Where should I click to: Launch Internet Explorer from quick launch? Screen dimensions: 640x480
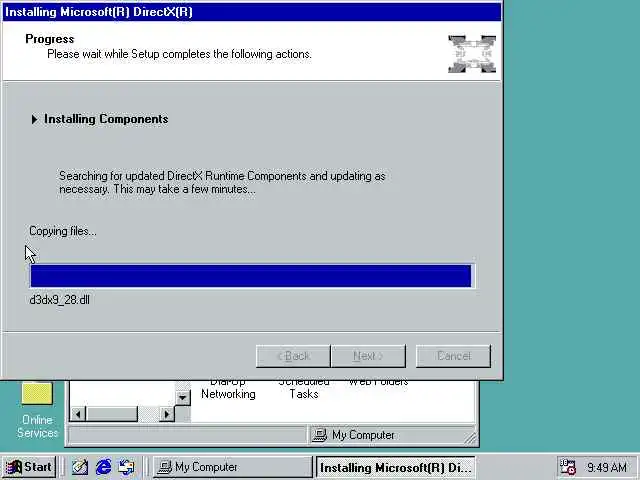[x=103, y=467]
